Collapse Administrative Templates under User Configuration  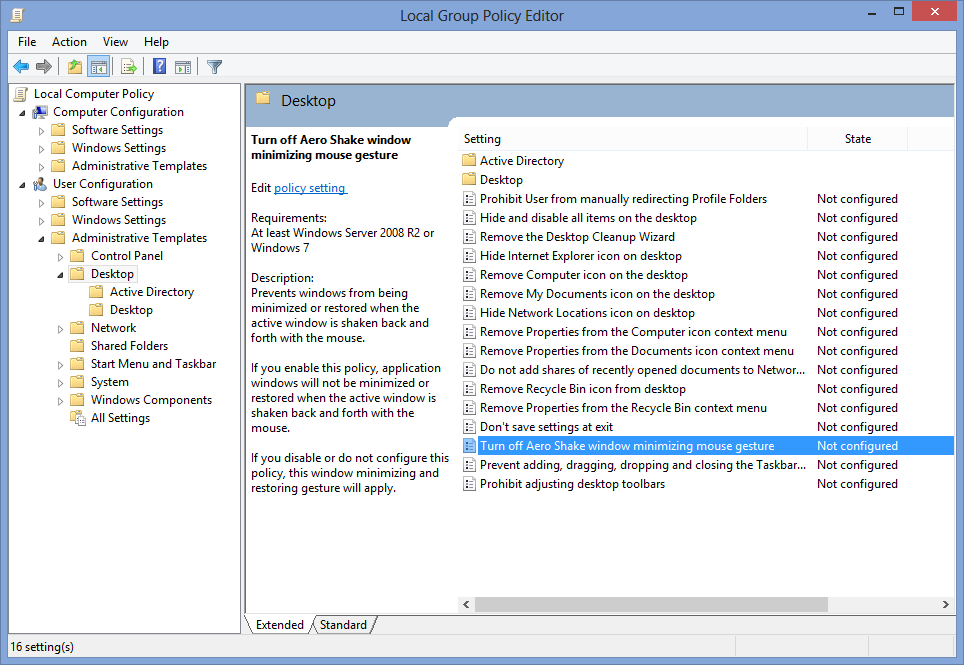click(x=41, y=239)
